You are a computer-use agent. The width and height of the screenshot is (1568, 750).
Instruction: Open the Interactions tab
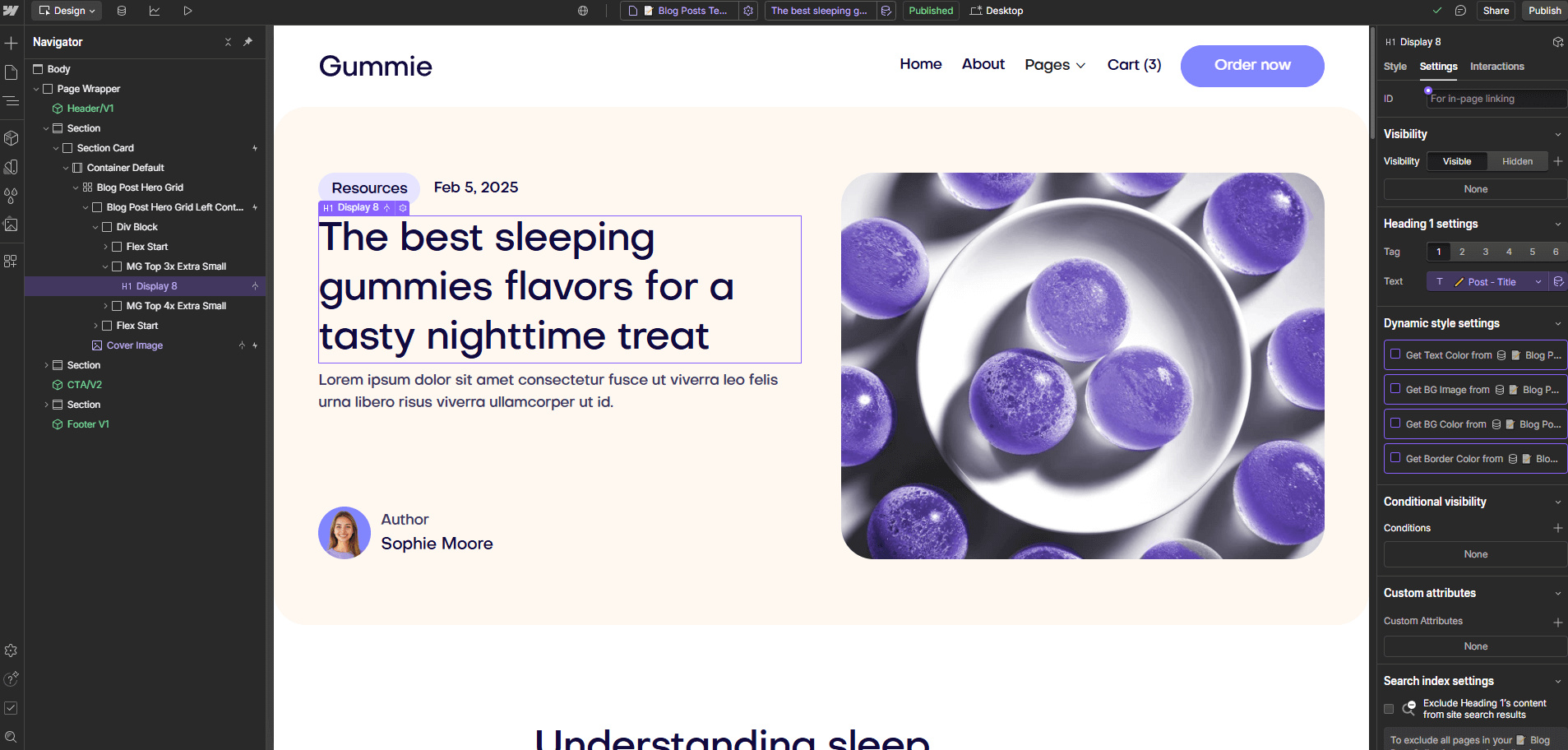point(1497,67)
